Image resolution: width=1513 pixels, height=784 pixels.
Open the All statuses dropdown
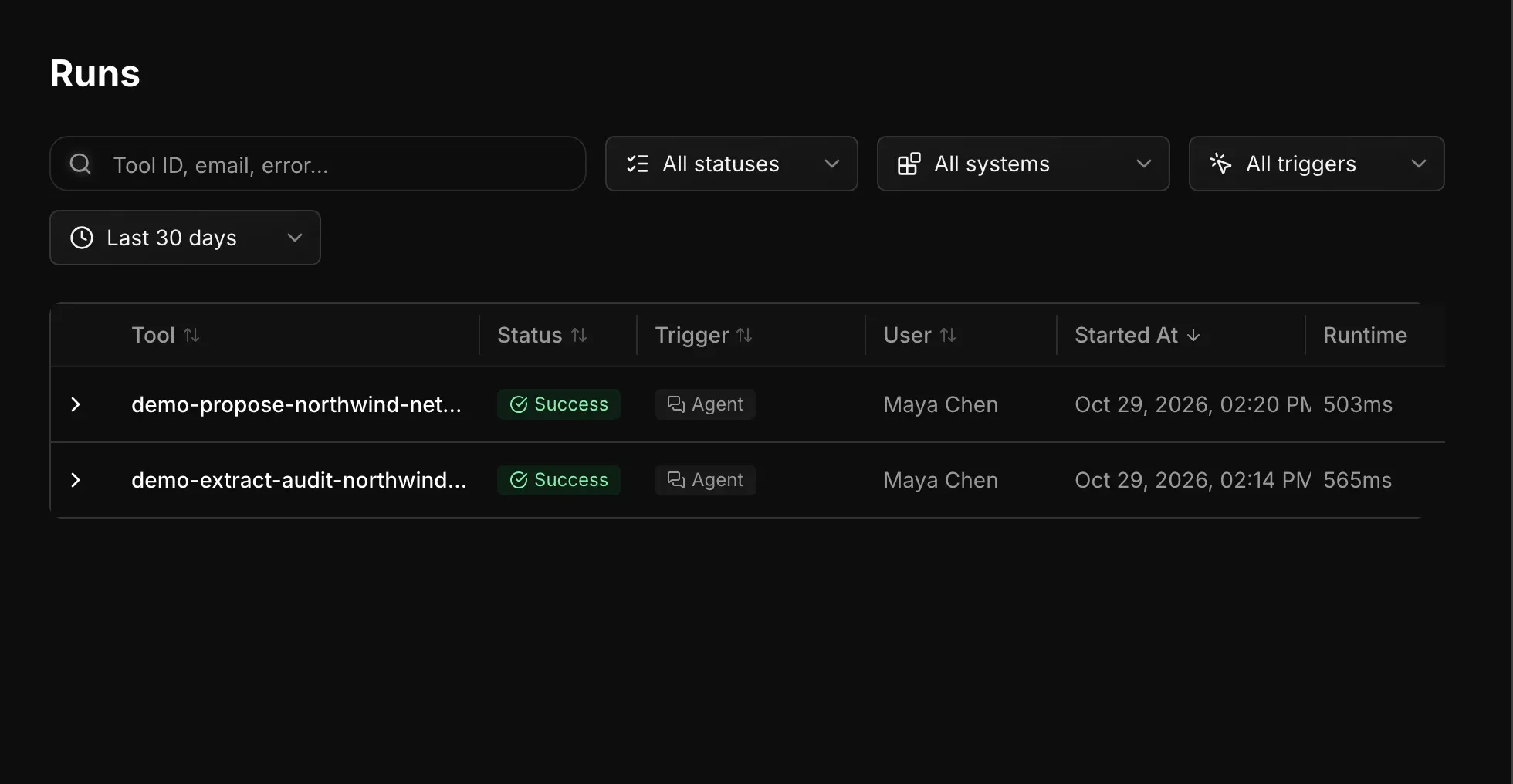[x=731, y=164]
